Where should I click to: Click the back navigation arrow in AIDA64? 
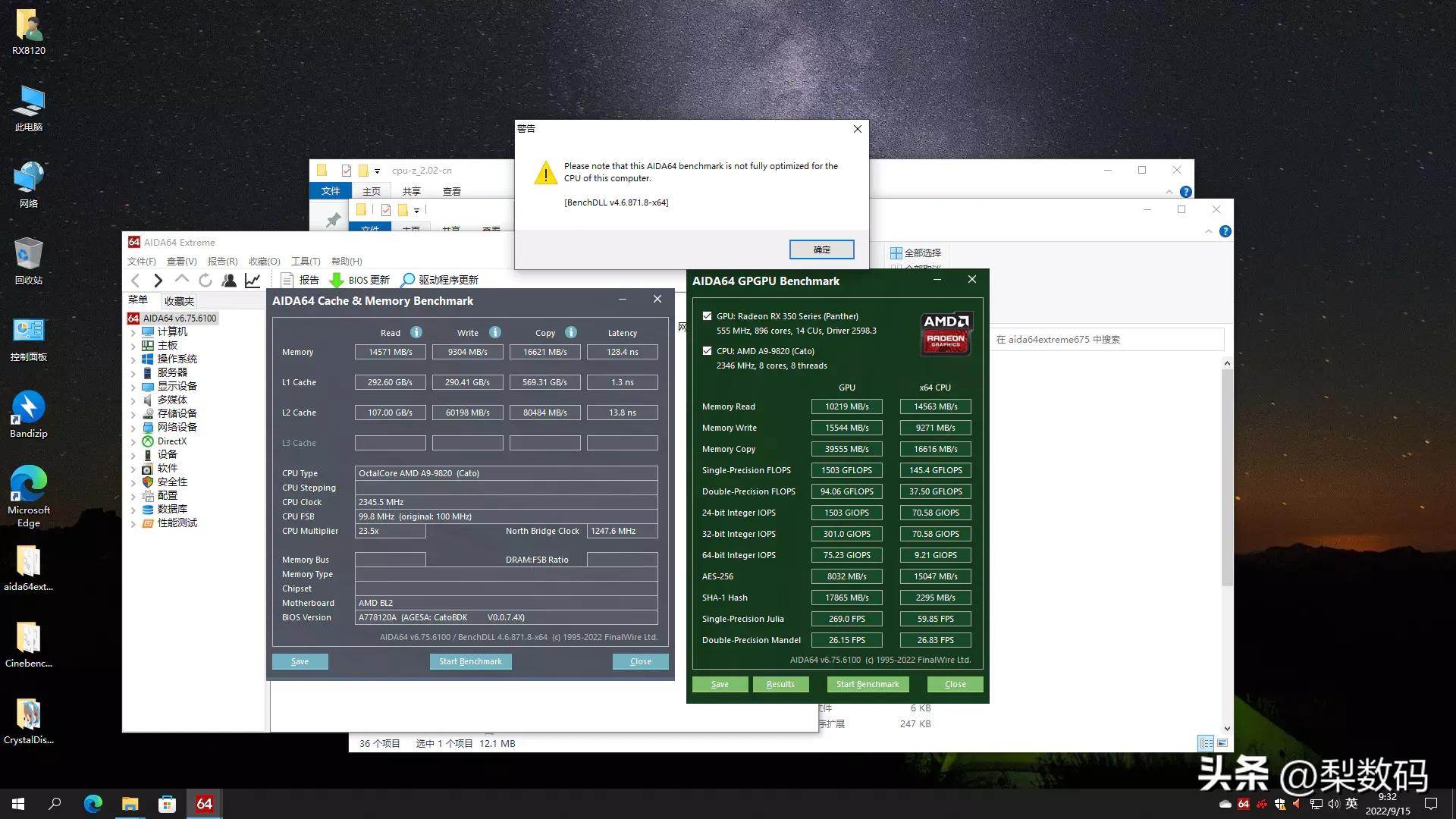point(135,280)
